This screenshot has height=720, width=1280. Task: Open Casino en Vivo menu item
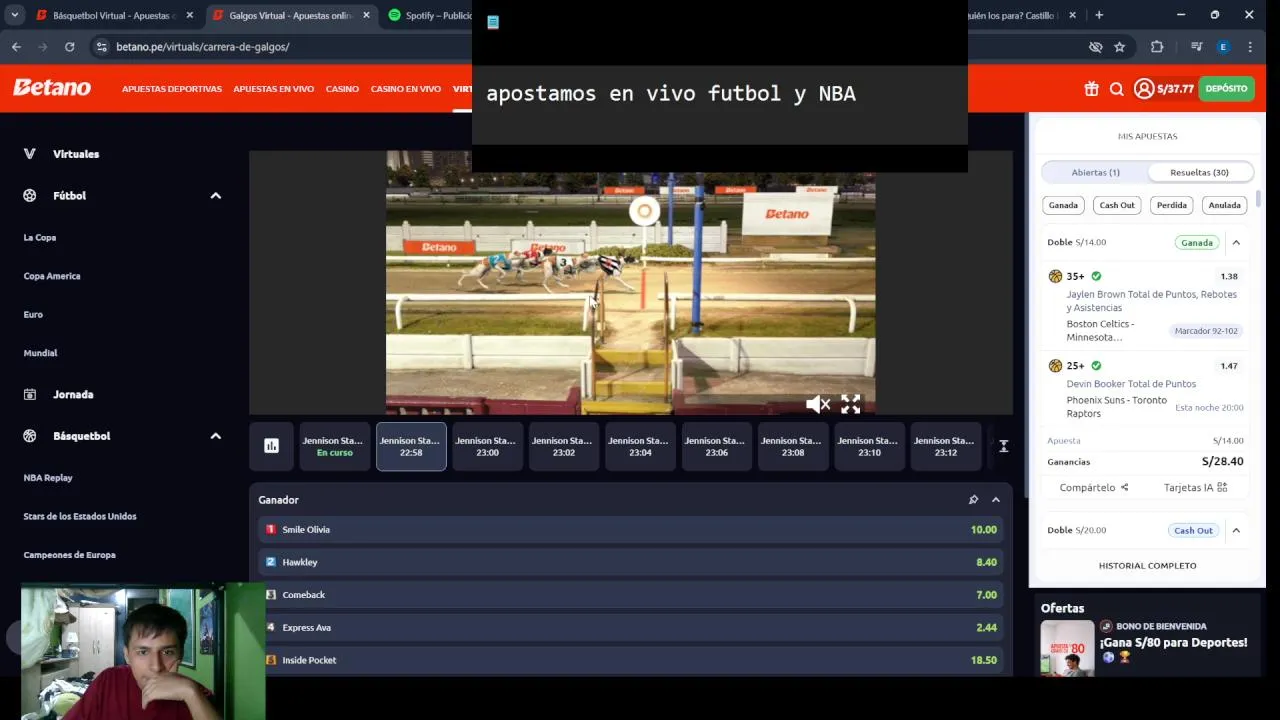(405, 89)
